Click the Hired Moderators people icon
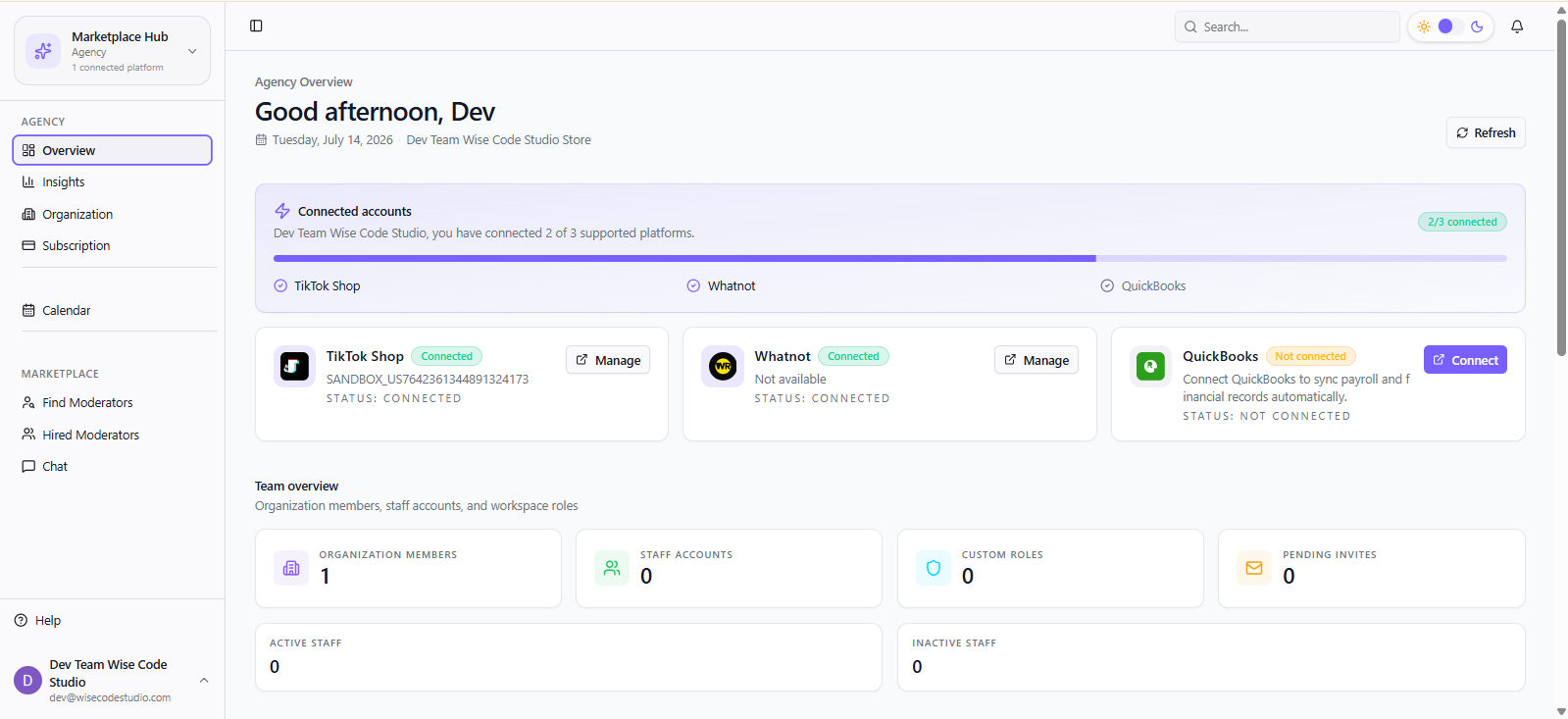Screen dimensions: 1568x719 coord(28,435)
